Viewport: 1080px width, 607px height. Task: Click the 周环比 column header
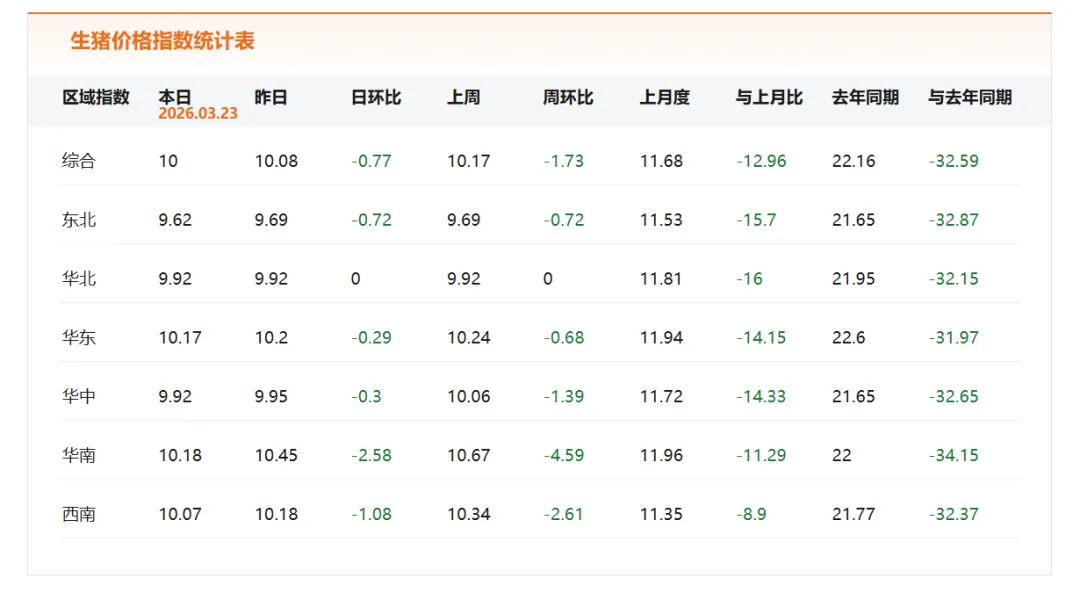(x=568, y=97)
